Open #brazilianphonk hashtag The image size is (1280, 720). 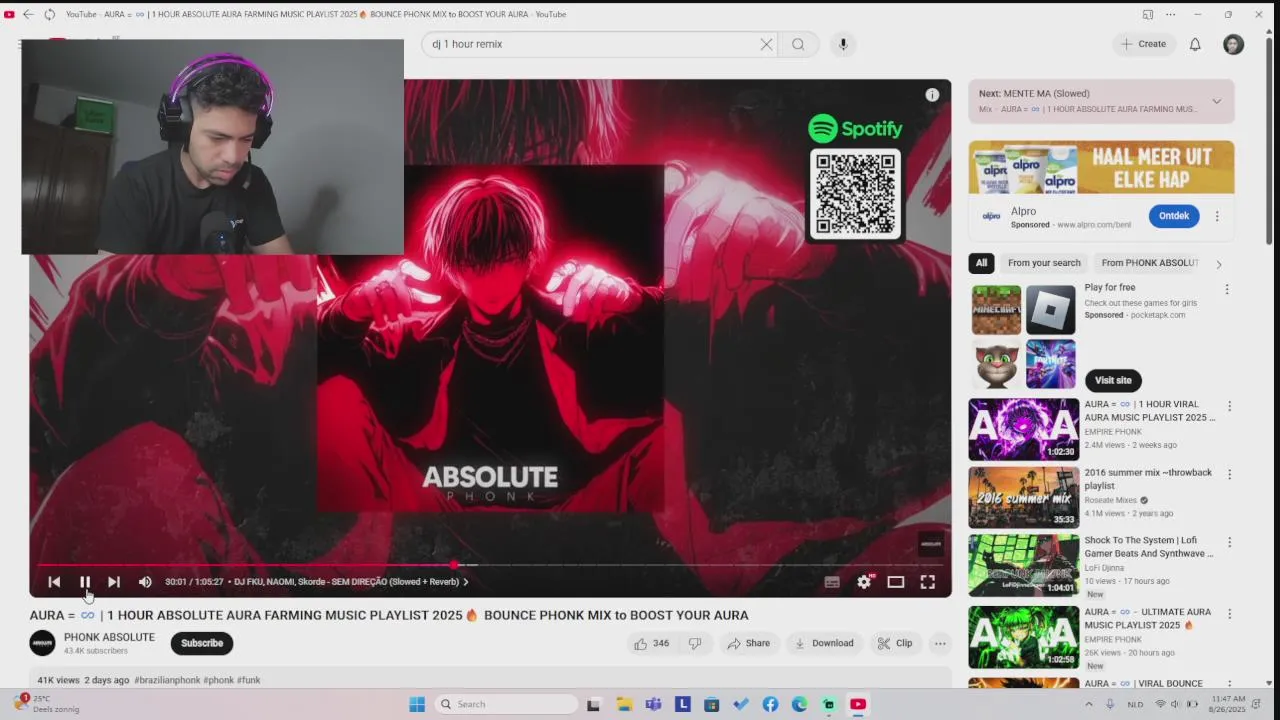[x=167, y=680]
